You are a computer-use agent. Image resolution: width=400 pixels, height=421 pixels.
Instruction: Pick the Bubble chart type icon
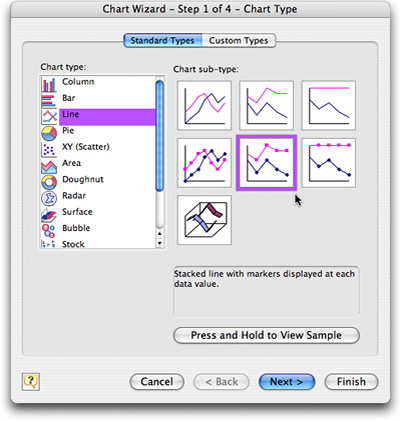[49, 231]
